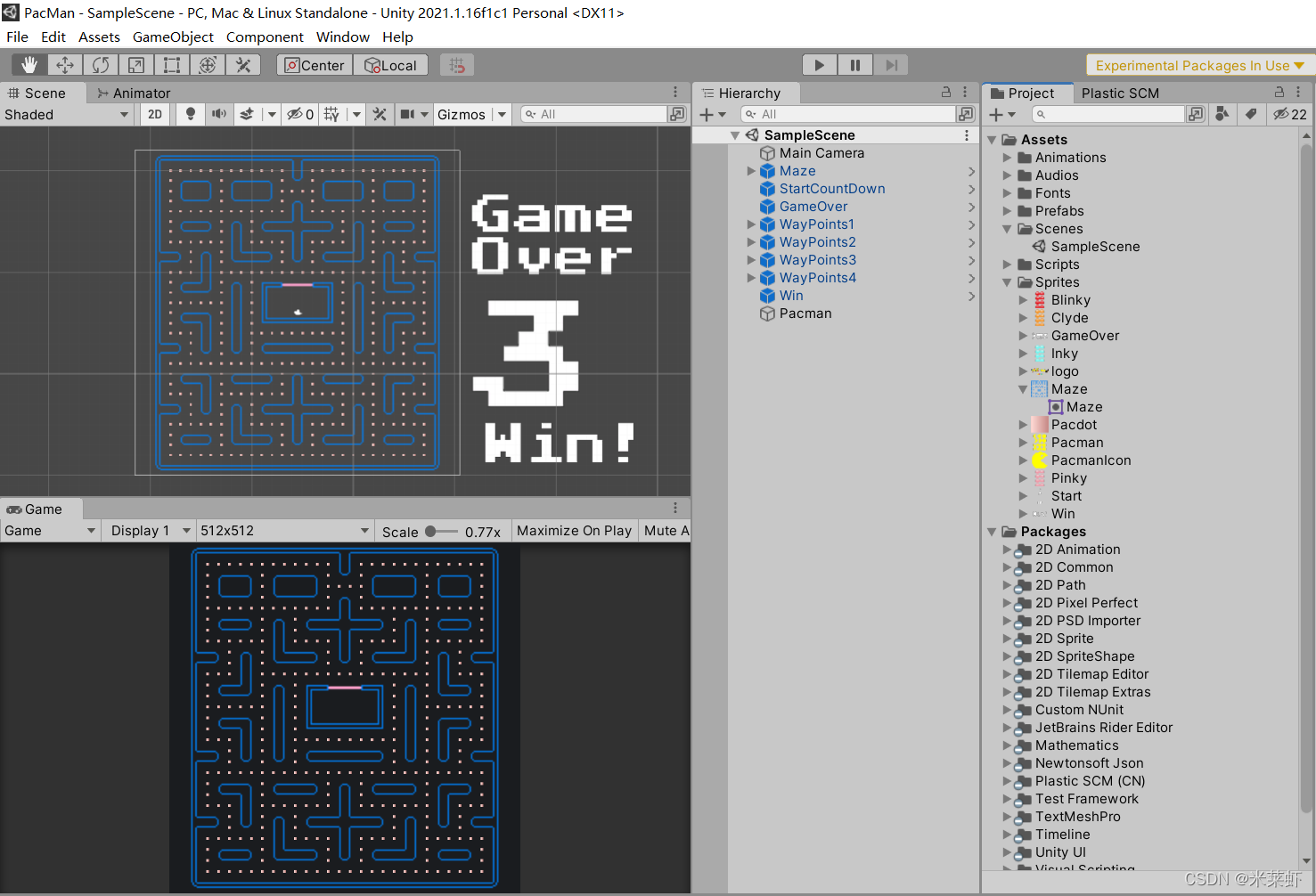This screenshot has width=1316, height=896.
Task: Toggle Local handle rotation button
Action: (390, 65)
